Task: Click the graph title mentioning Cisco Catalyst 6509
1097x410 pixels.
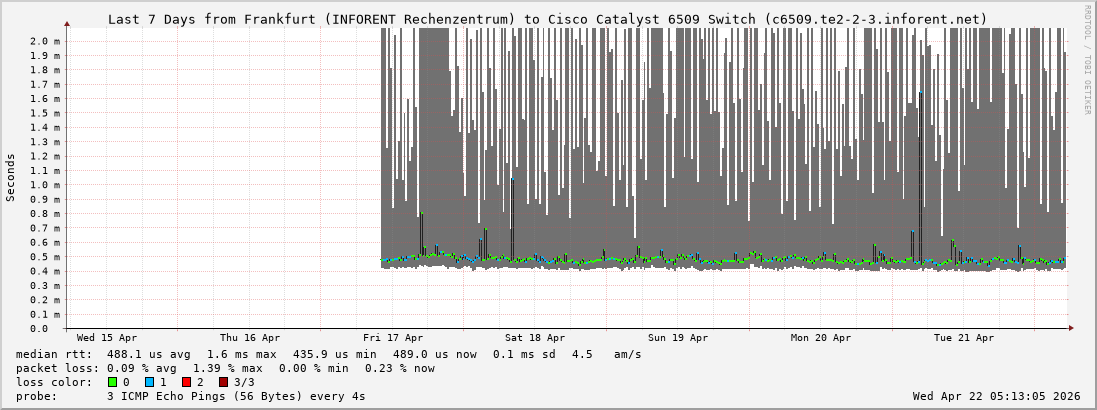Action: (547, 19)
